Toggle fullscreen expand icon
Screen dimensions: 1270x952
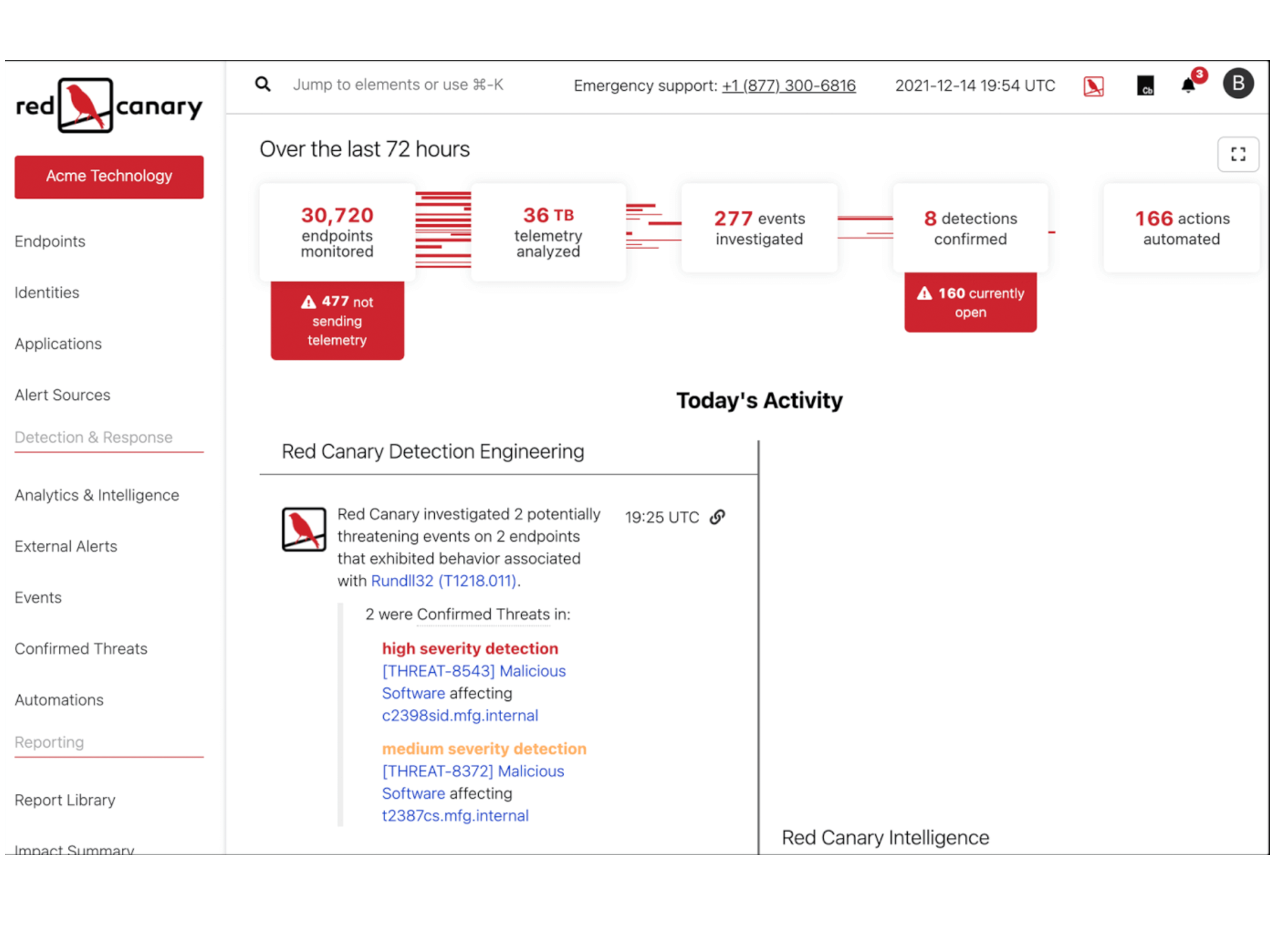1239,154
